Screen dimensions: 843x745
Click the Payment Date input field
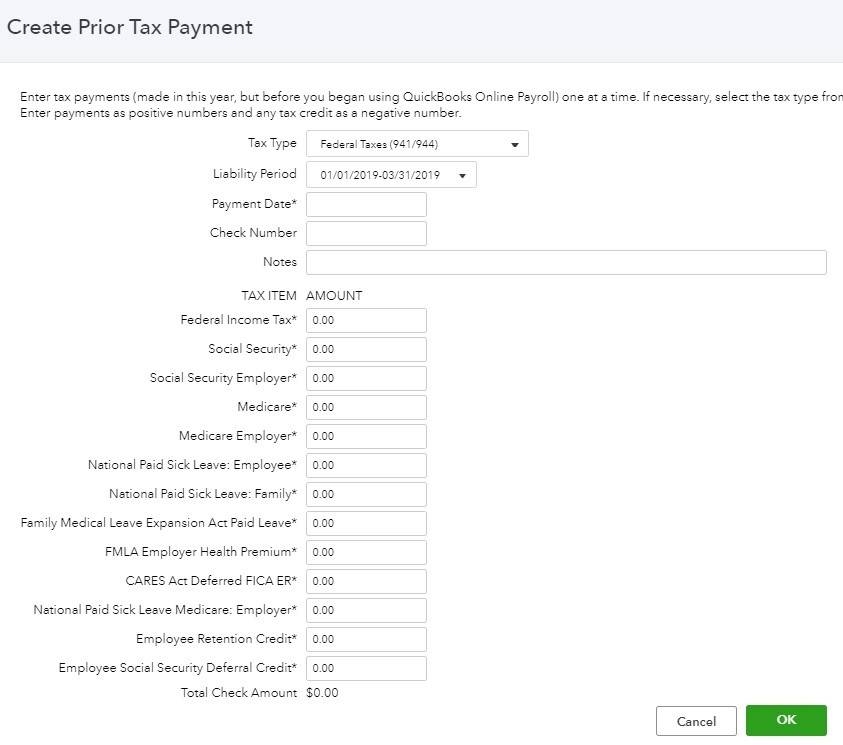[x=366, y=204]
